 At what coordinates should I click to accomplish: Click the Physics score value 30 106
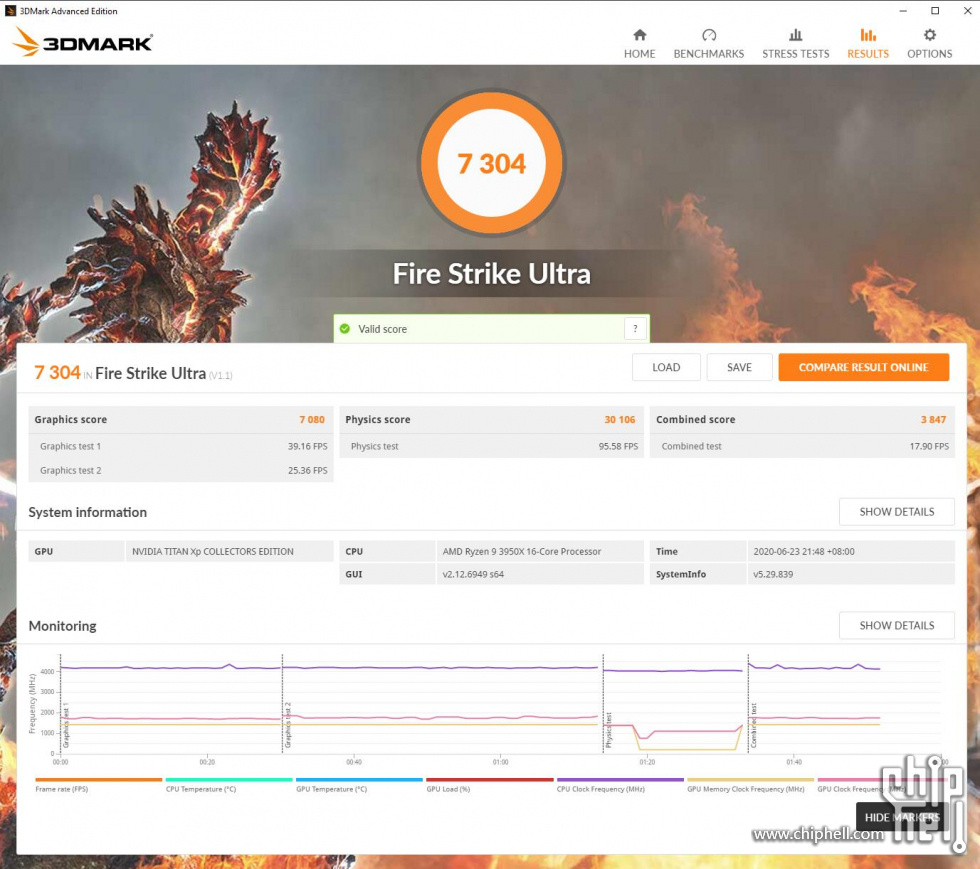[619, 419]
